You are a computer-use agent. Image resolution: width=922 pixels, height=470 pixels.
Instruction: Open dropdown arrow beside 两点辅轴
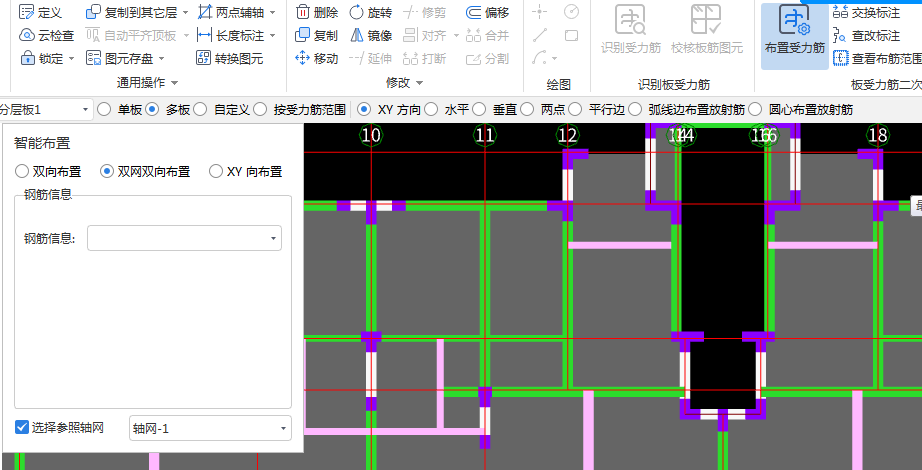click(272, 12)
